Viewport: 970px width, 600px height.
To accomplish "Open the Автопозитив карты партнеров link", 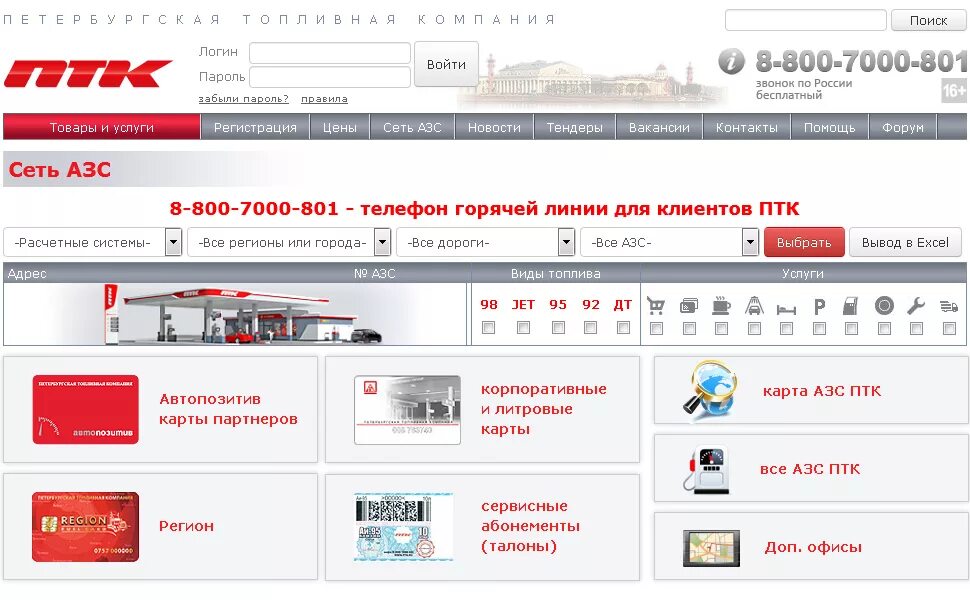I will pos(228,409).
